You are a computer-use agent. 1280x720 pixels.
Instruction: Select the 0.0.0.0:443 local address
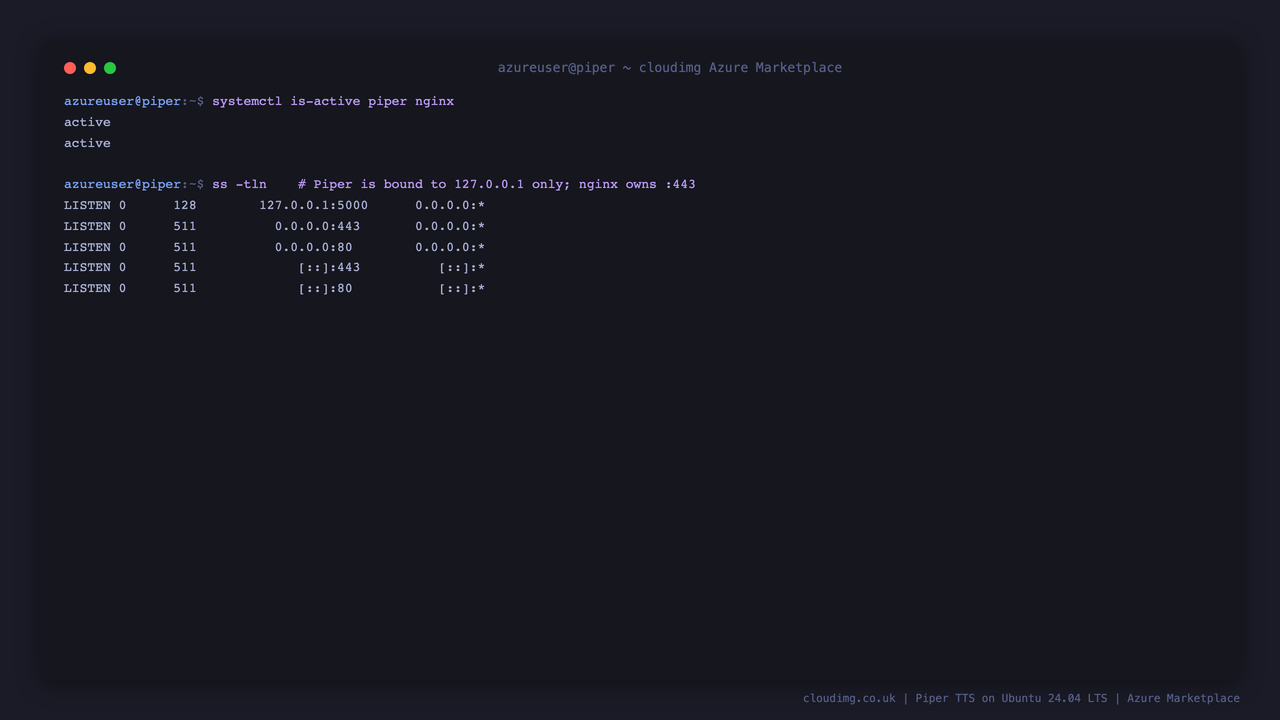click(317, 226)
